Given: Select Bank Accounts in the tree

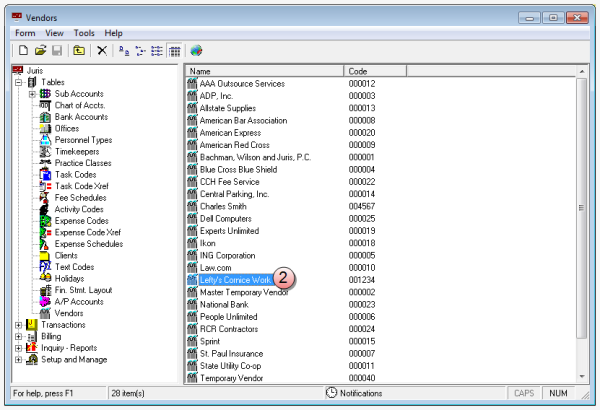Looking at the screenshot, I should [x=81, y=117].
